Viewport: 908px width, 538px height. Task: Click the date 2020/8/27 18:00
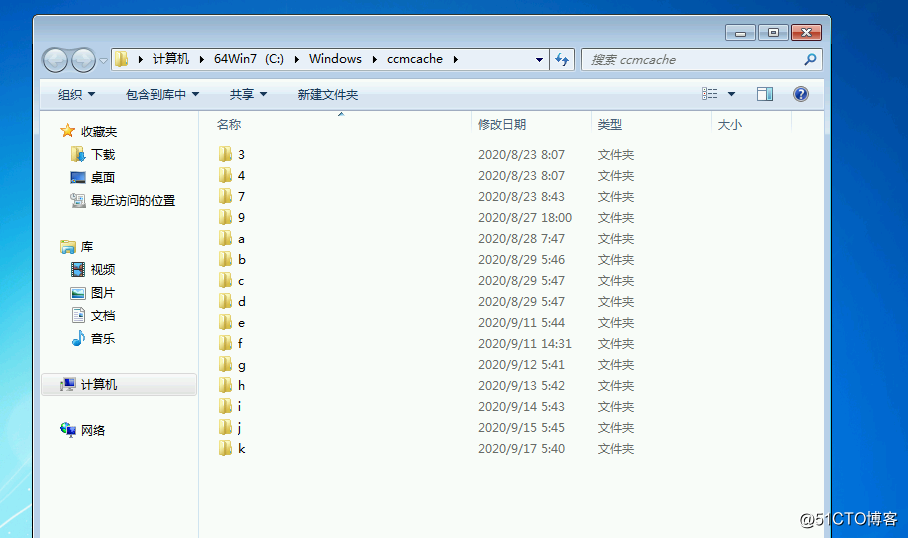pyautogui.click(x=525, y=218)
